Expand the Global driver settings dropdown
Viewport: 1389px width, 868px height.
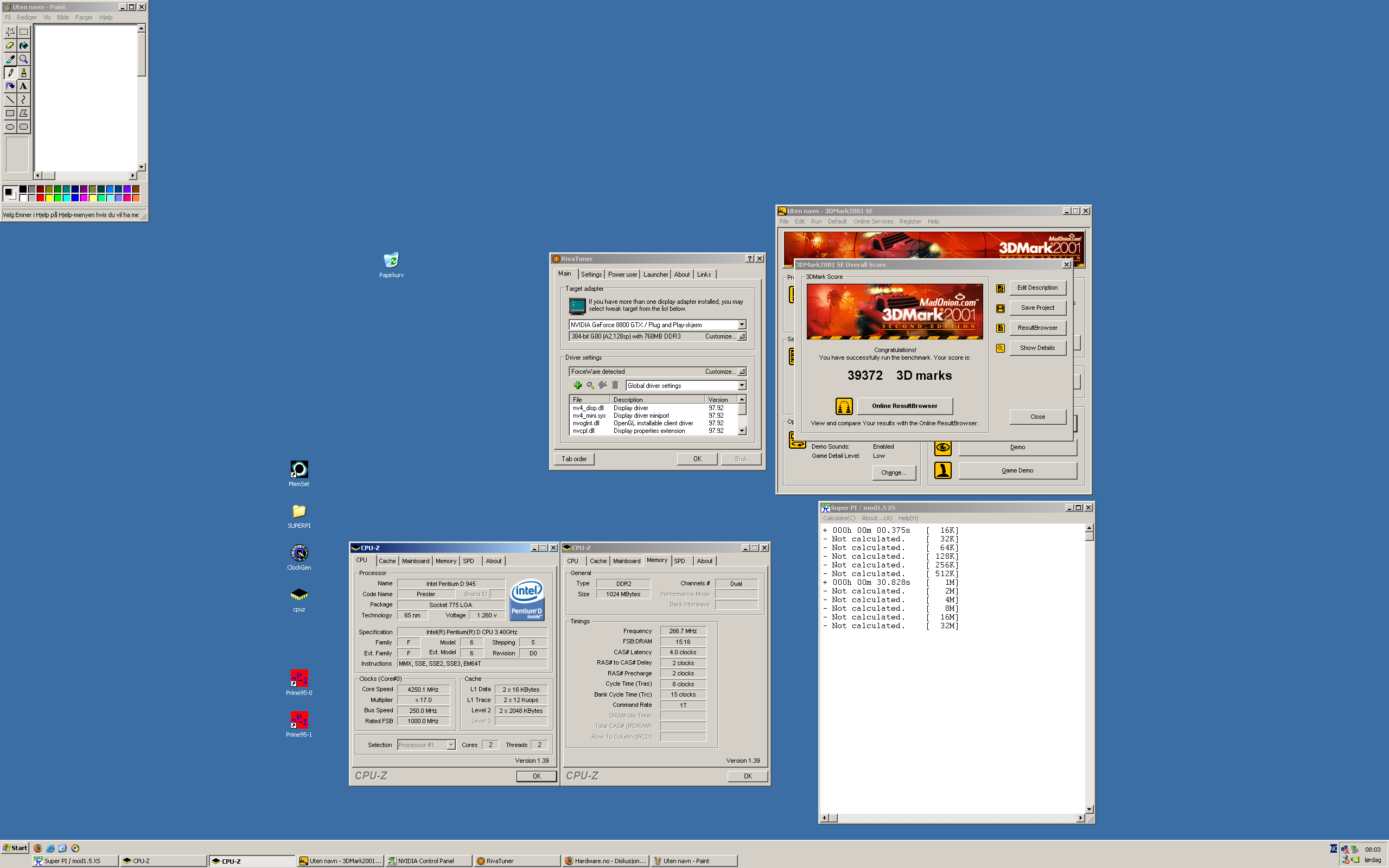(742, 386)
